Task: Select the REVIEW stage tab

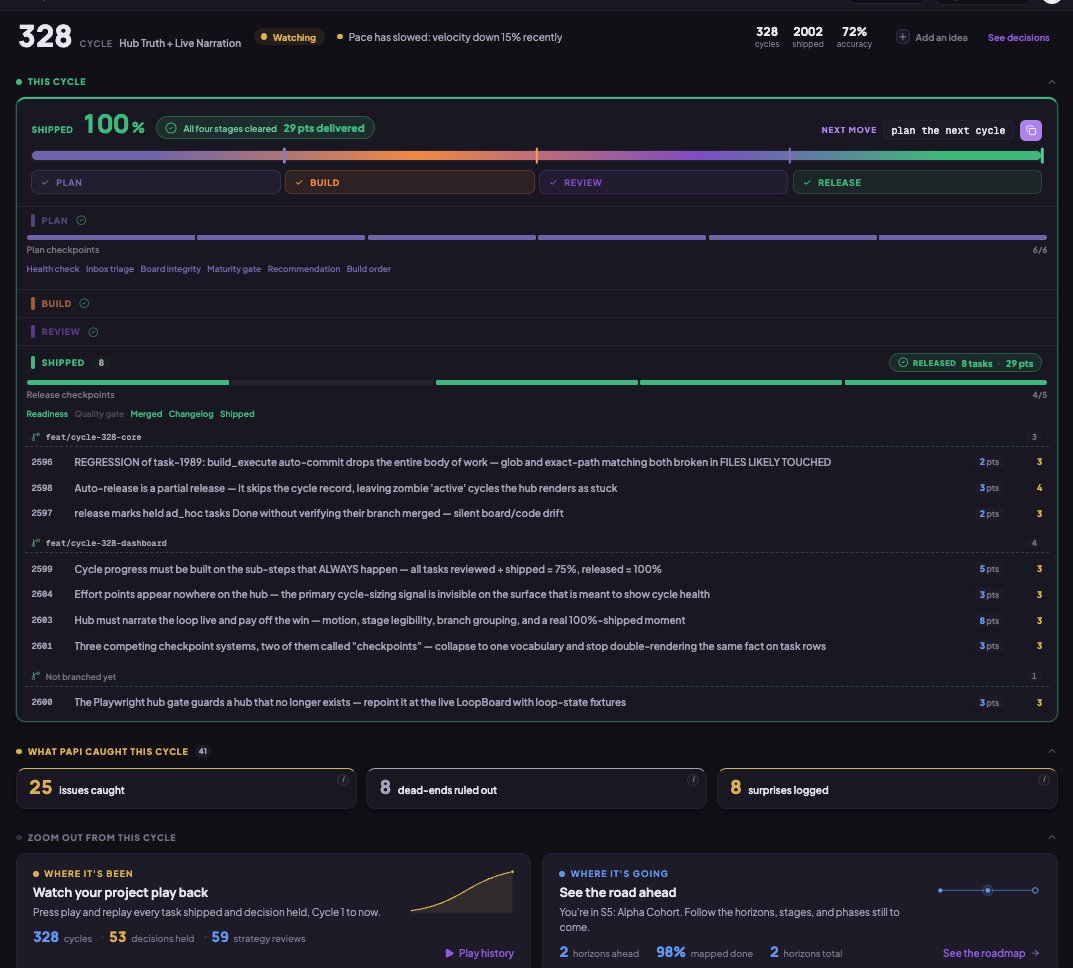Action: click(663, 183)
